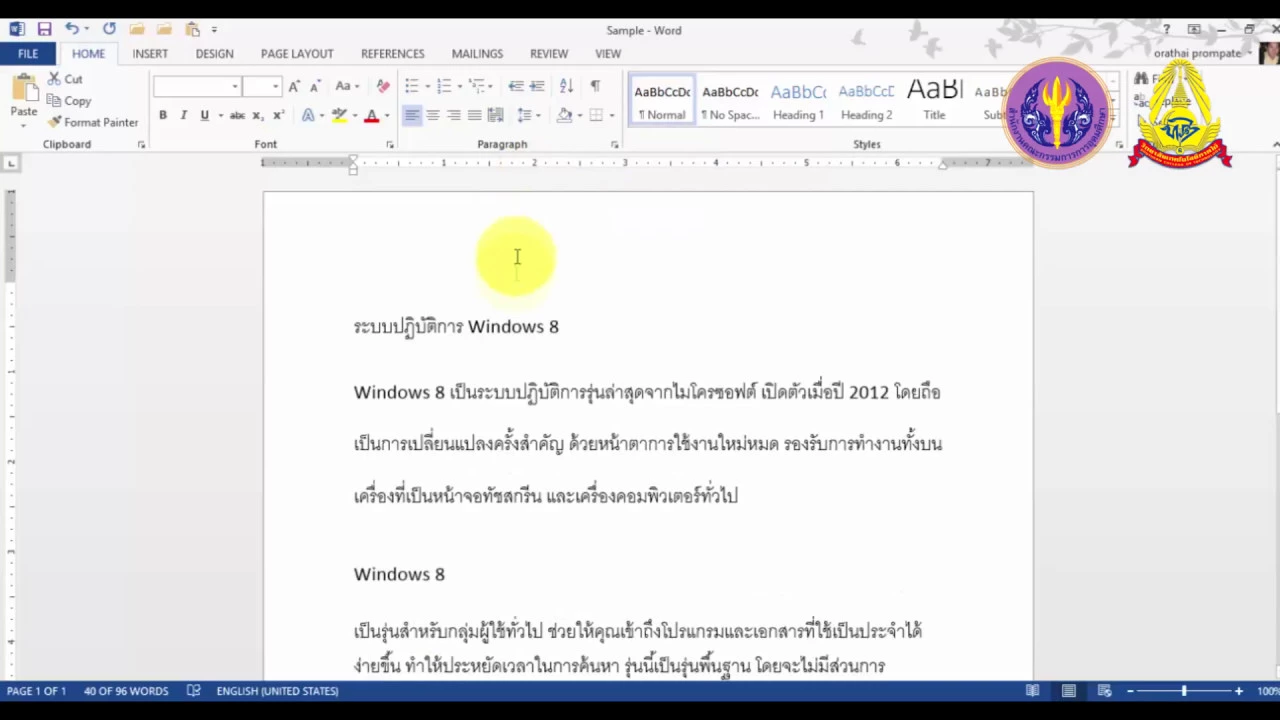Increase the paragraph indent

point(537,86)
